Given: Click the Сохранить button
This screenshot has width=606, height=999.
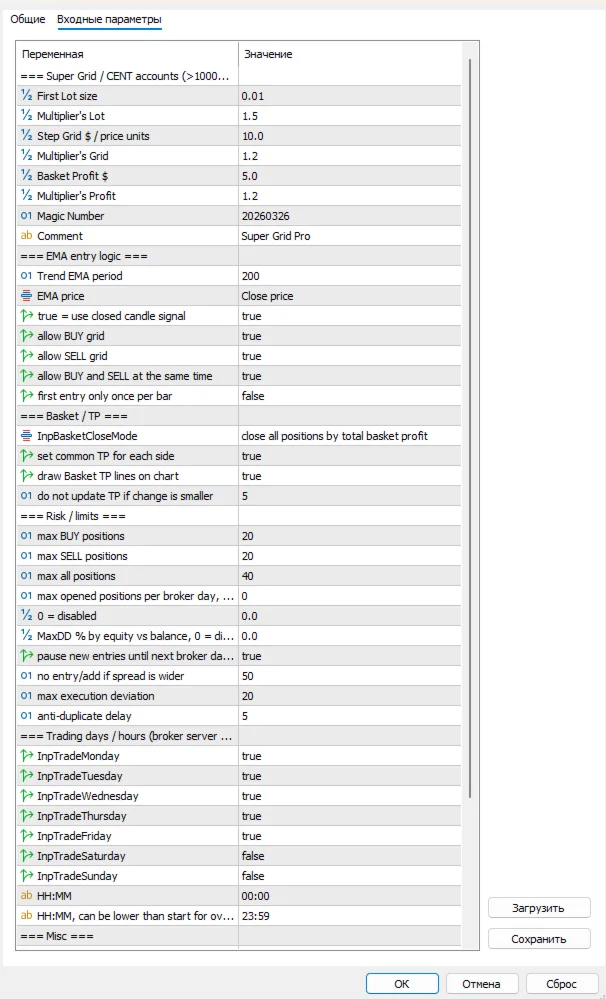Looking at the screenshot, I should [x=539, y=939].
